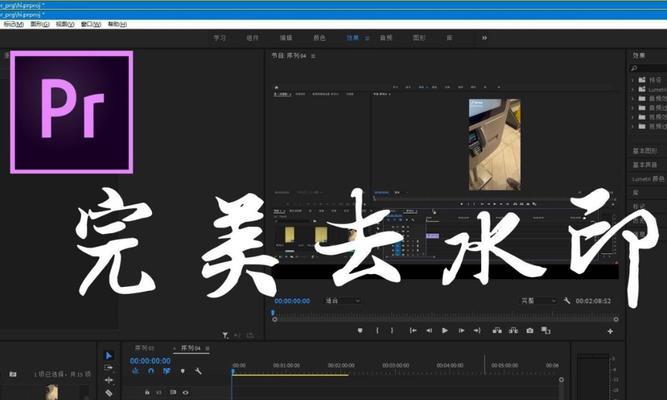Viewport: 667px width, 400px height.
Task: Open the 序列04 timeline panel menu
Action: point(208,349)
